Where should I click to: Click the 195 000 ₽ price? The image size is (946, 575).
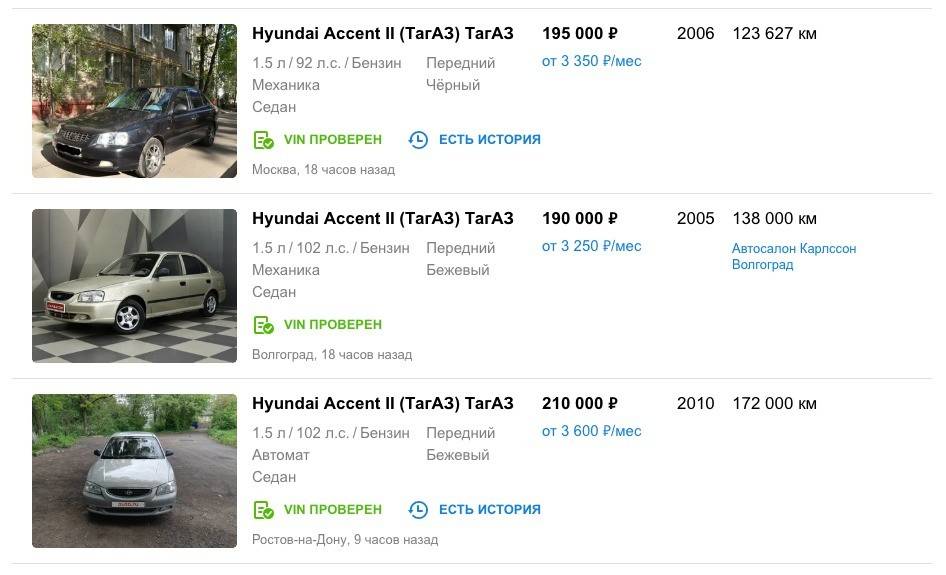[579, 34]
